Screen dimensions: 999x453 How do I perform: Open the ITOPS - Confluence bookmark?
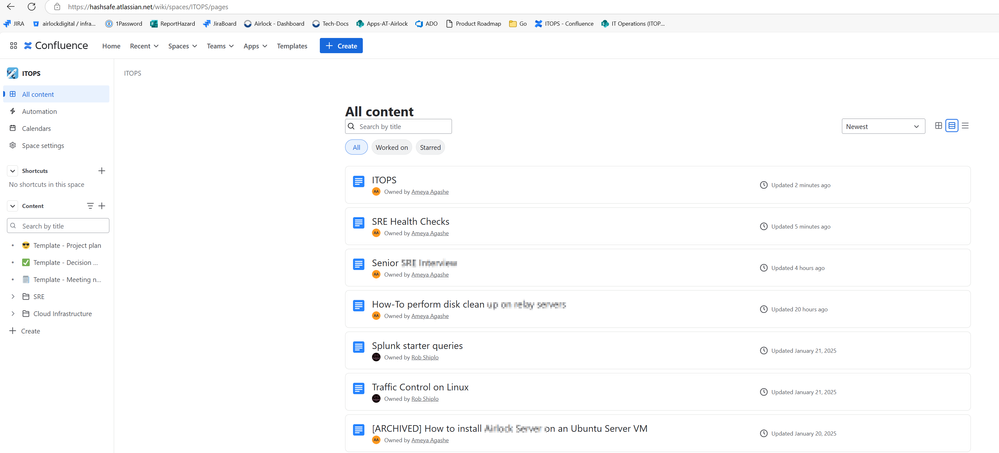point(564,24)
